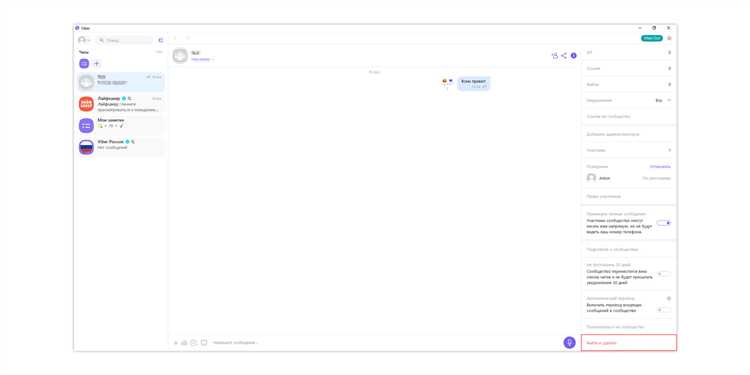This screenshot has height=375, width=750.
Task: Open the profile avatar menu beside the search box
Action: (x=84, y=40)
